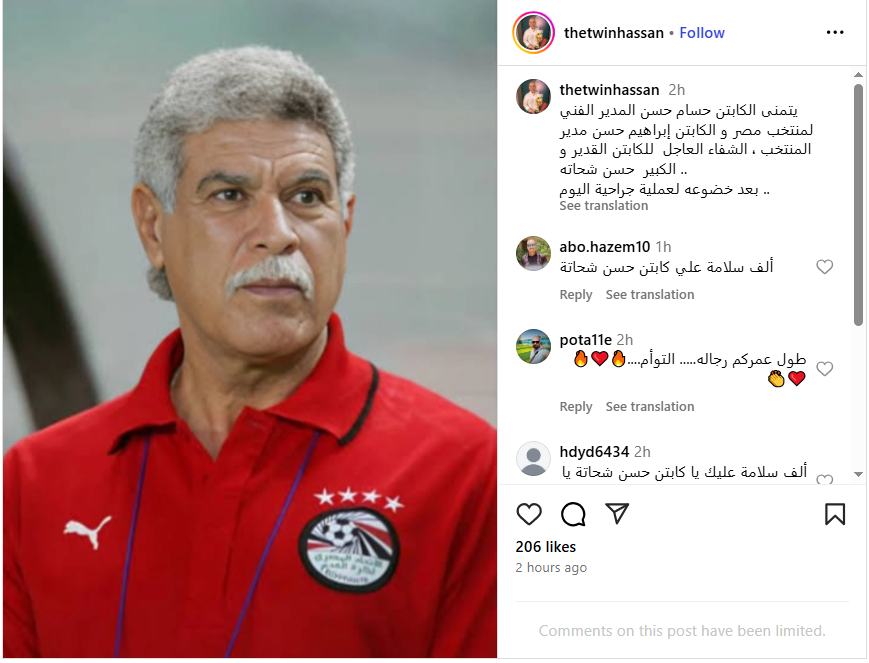Click scrollbar up arrow in comments
Image resolution: width=869 pixels, height=663 pixels.
click(x=858, y=74)
